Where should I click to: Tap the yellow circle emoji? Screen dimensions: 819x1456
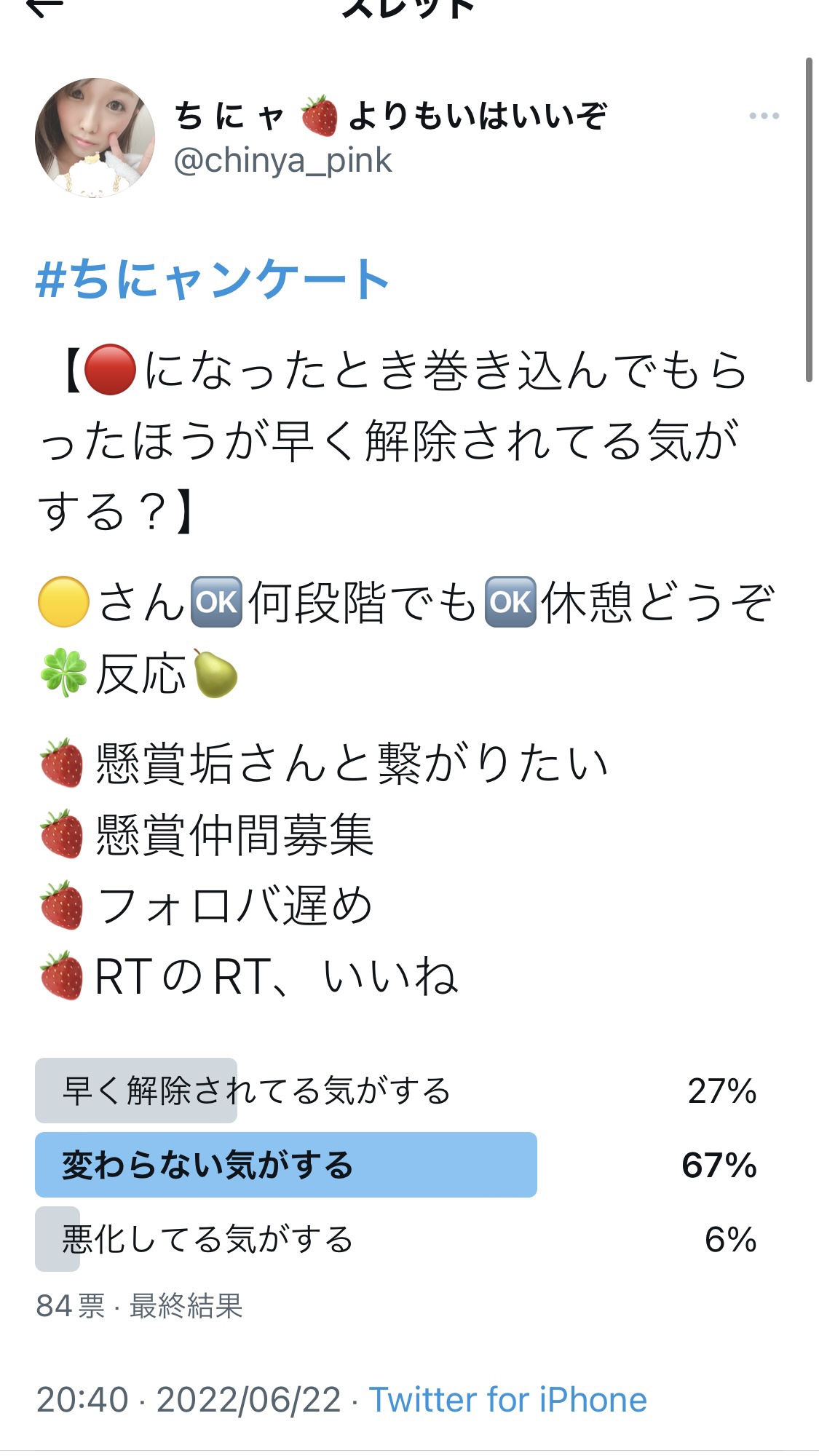tap(63, 602)
